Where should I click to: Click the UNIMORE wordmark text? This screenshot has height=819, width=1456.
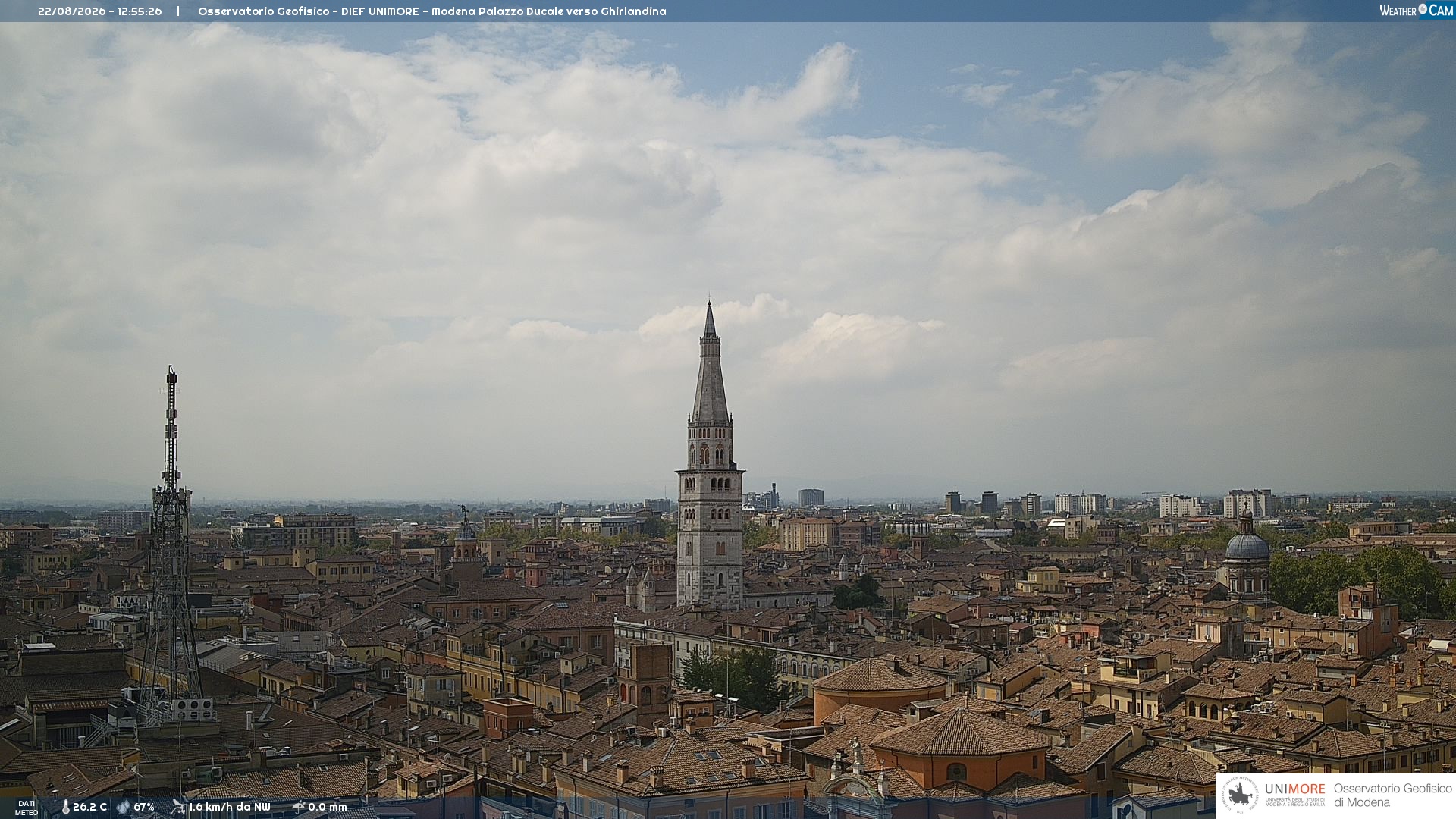pyautogui.click(x=1294, y=789)
